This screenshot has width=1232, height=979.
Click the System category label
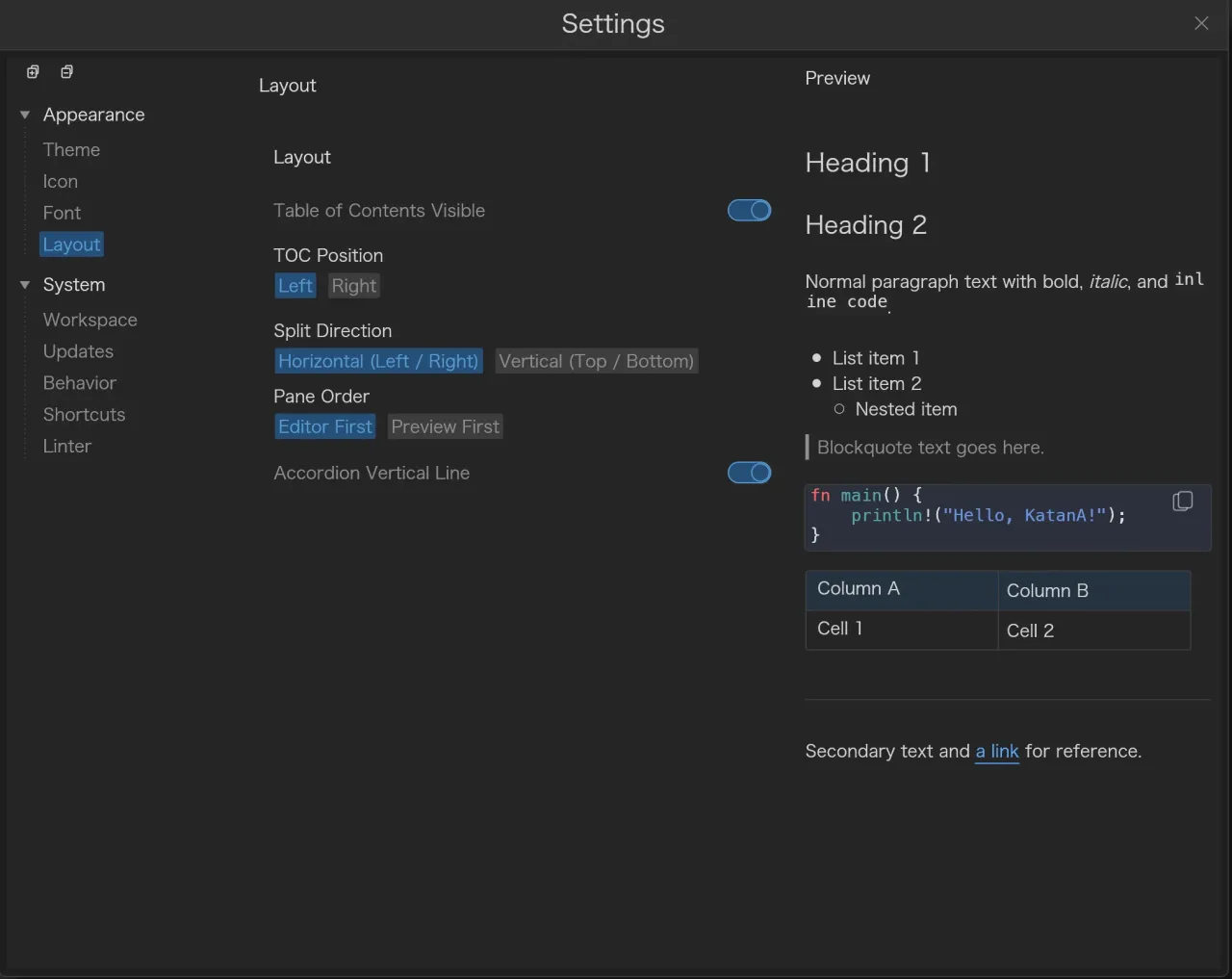[74, 285]
